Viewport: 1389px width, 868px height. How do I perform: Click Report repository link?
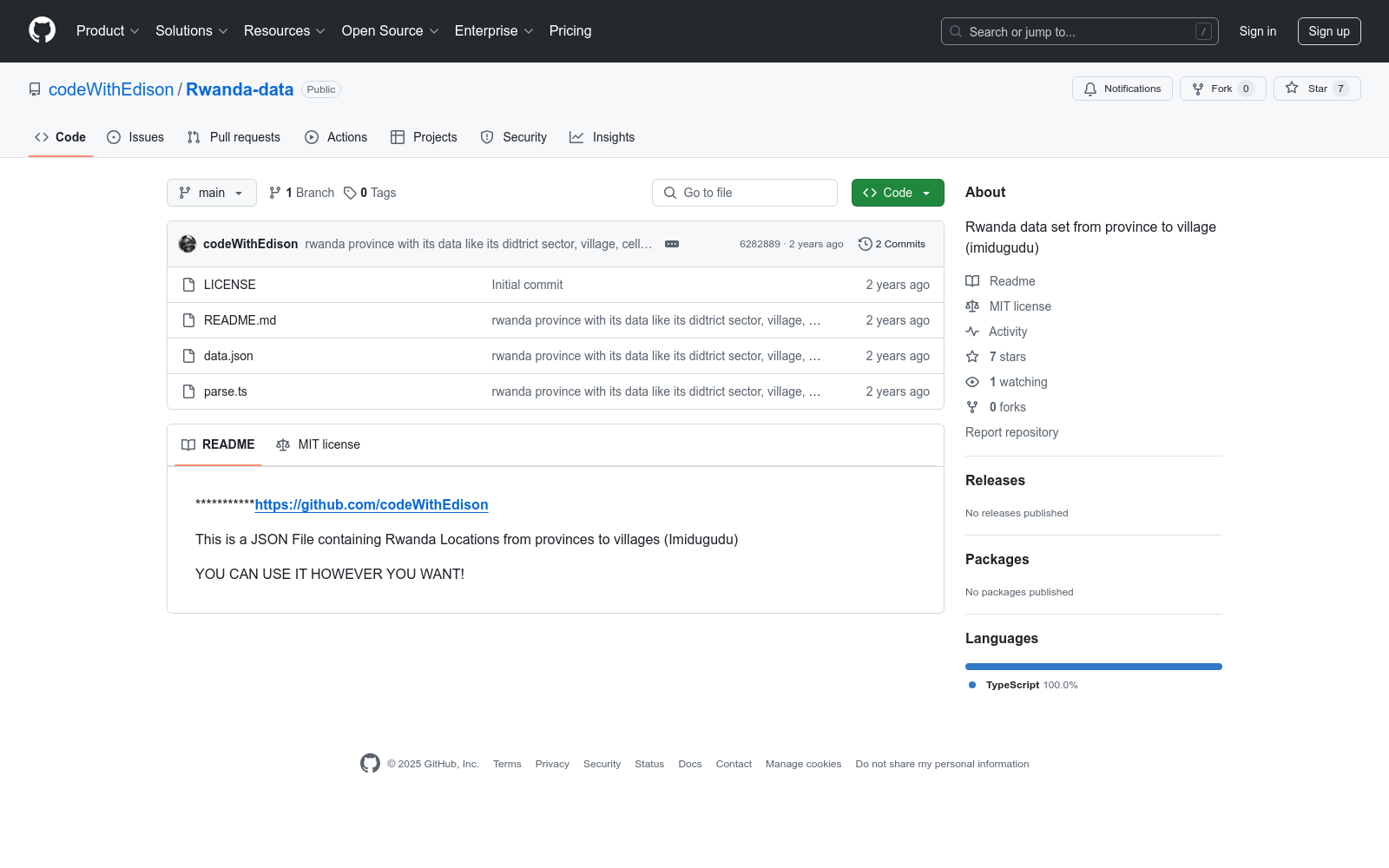[1011, 432]
